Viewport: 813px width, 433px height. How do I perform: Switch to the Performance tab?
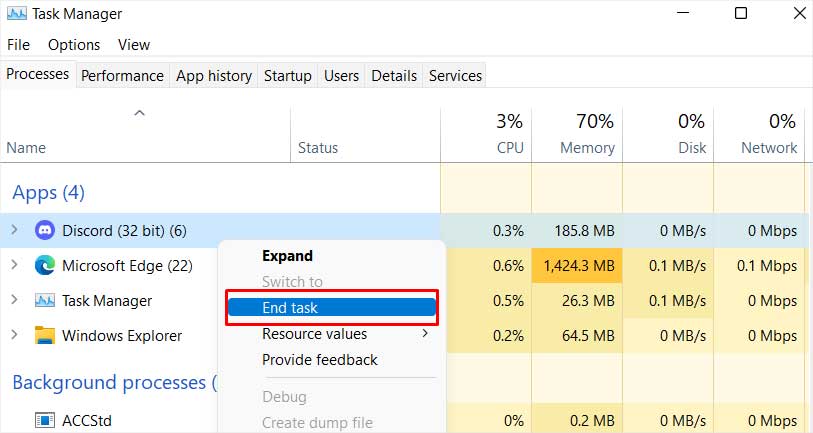pos(122,76)
